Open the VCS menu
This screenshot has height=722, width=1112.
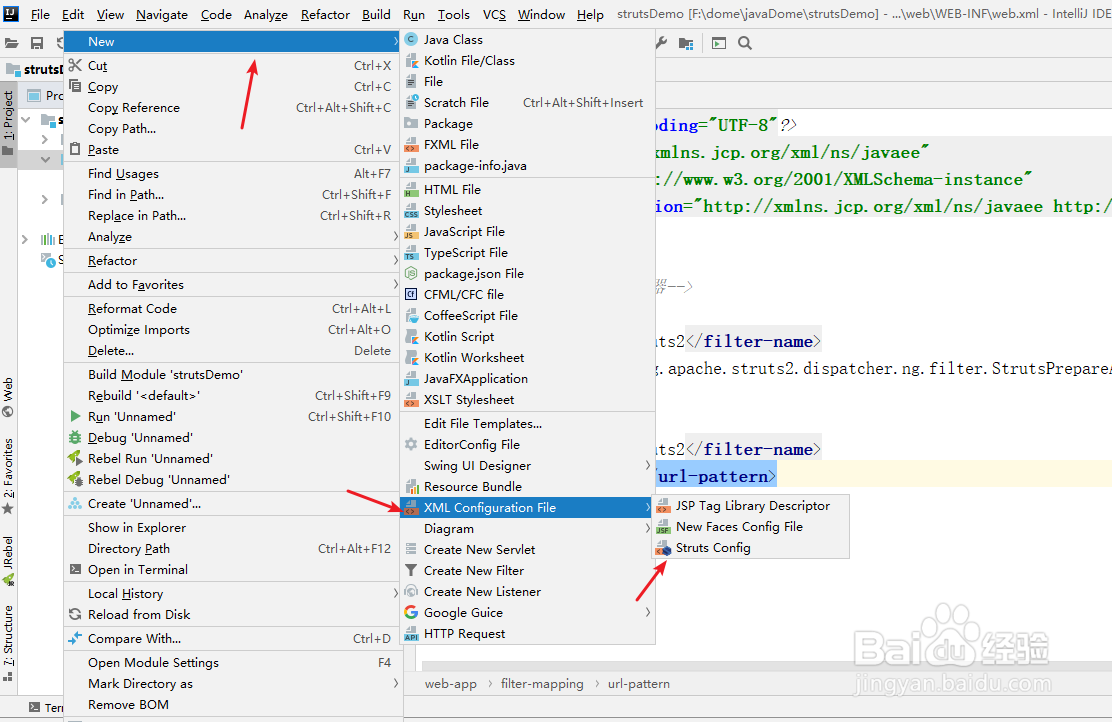pyautogui.click(x=494, y=14)
